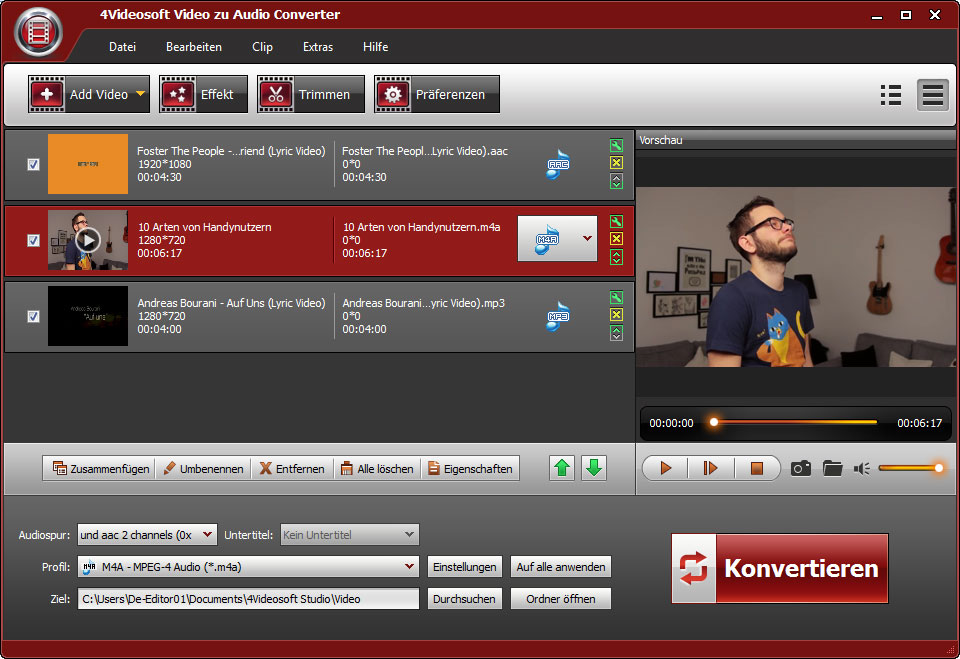Open settings wrench for Foster The People row
960x659 pixels.
coord(617,145)
